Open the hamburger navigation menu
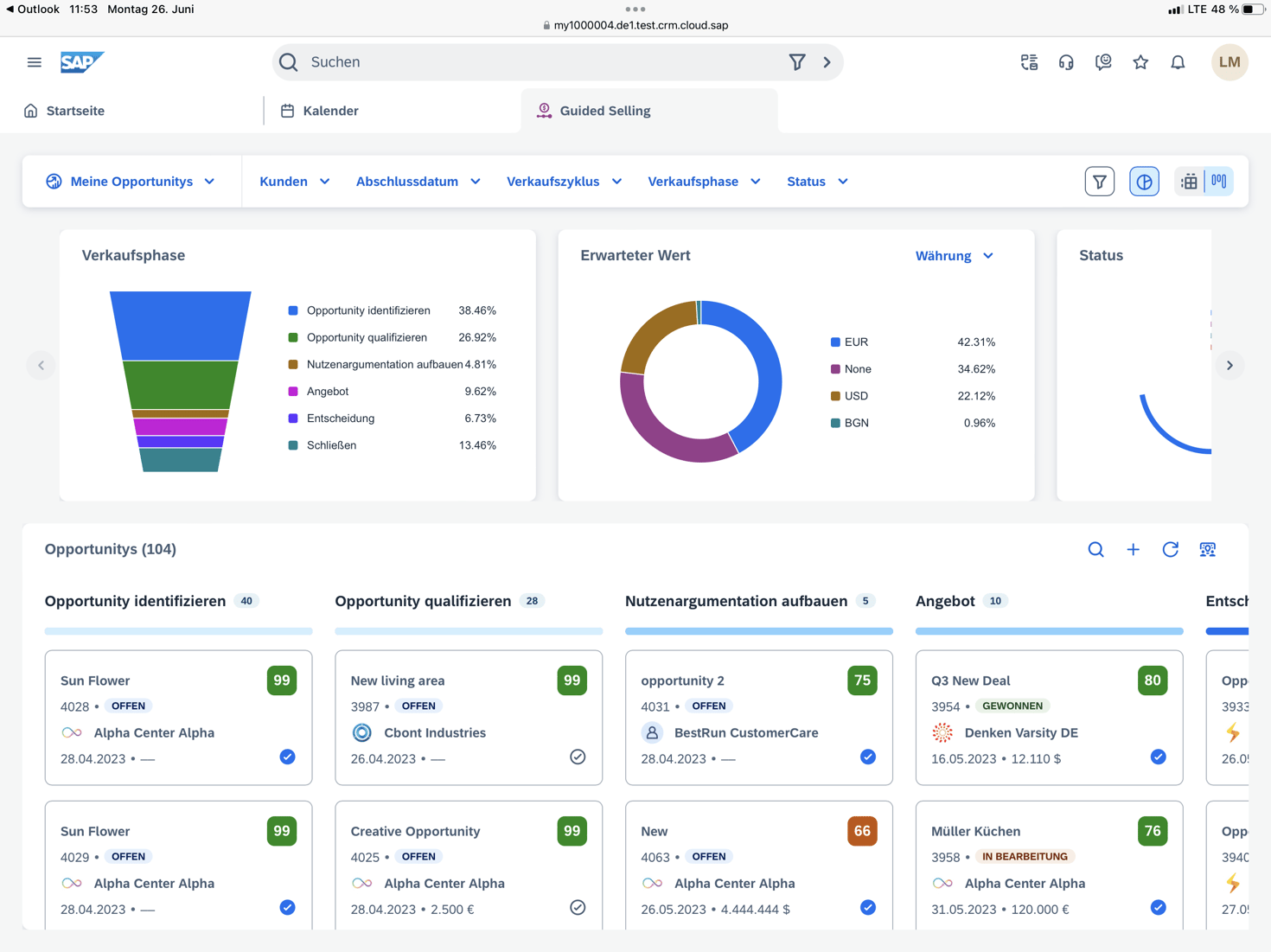This screenshot has width=1271, height=952. tap(34, 61)
